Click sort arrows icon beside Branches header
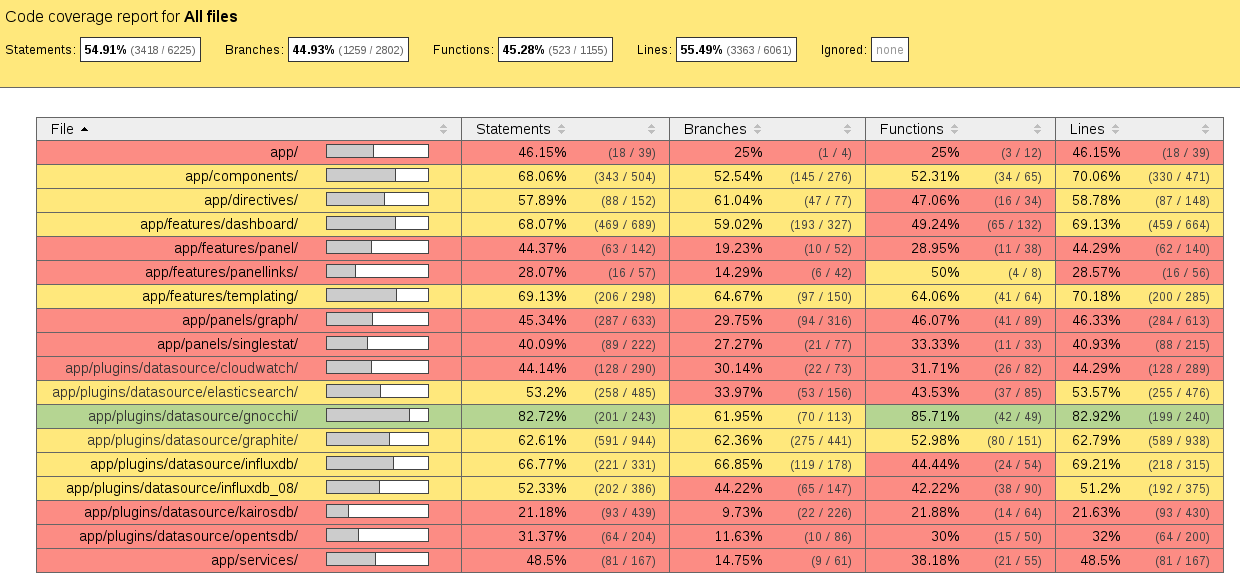 758,129
